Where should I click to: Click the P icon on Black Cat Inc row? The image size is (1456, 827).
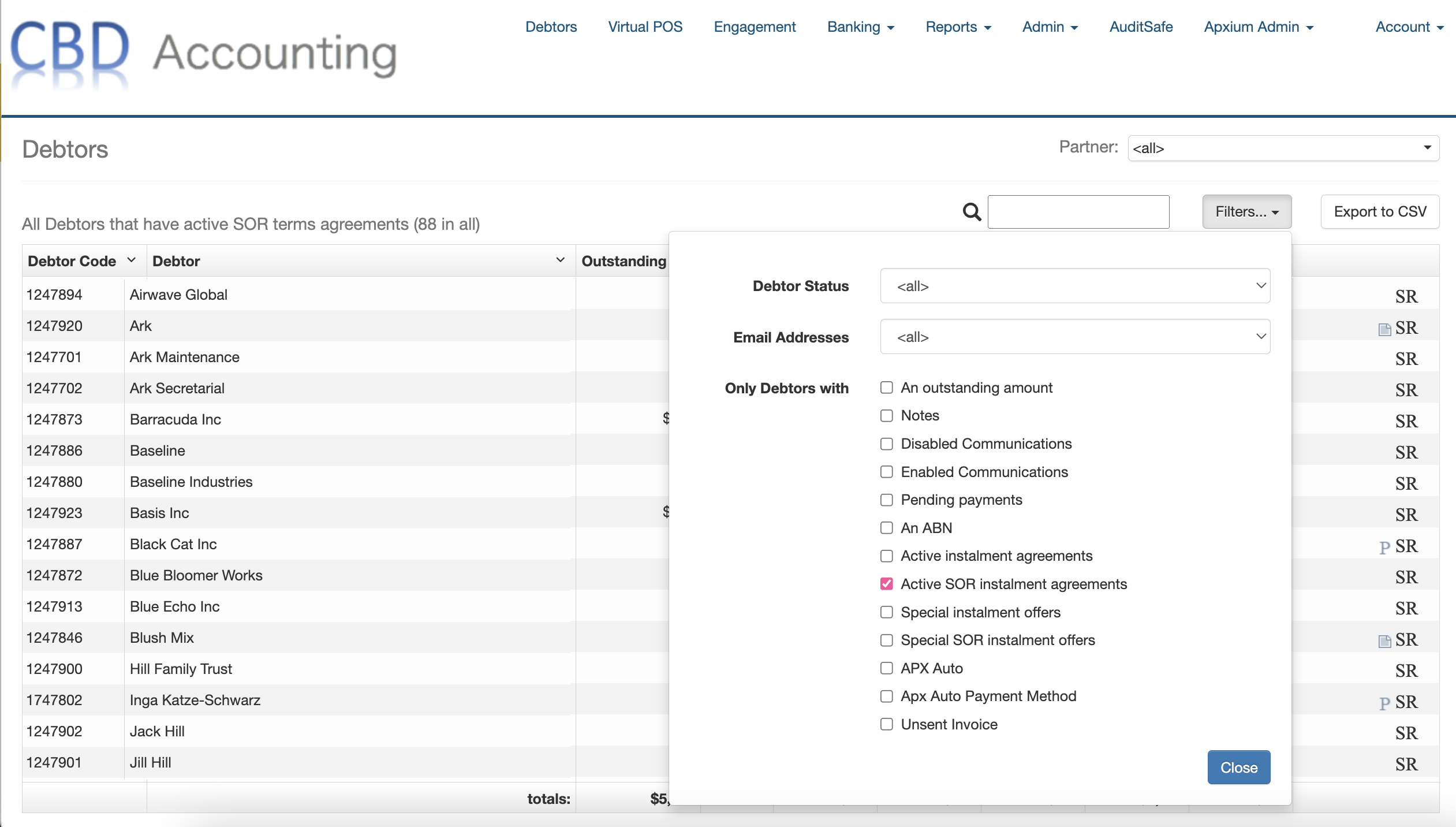pyautogui.click(x=1384, y=547)
